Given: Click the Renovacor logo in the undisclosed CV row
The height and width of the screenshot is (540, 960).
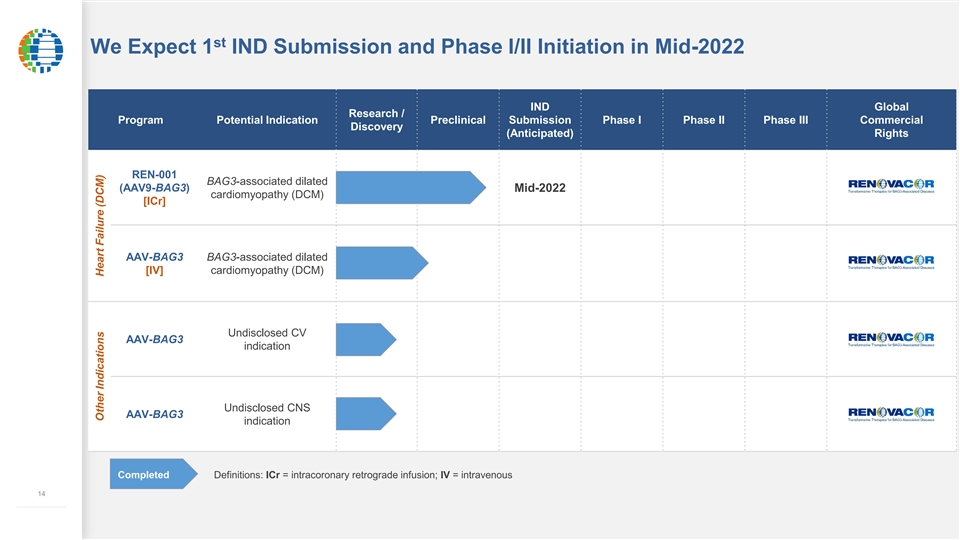Looking at the screenshot, I should [x=891, y=338].
